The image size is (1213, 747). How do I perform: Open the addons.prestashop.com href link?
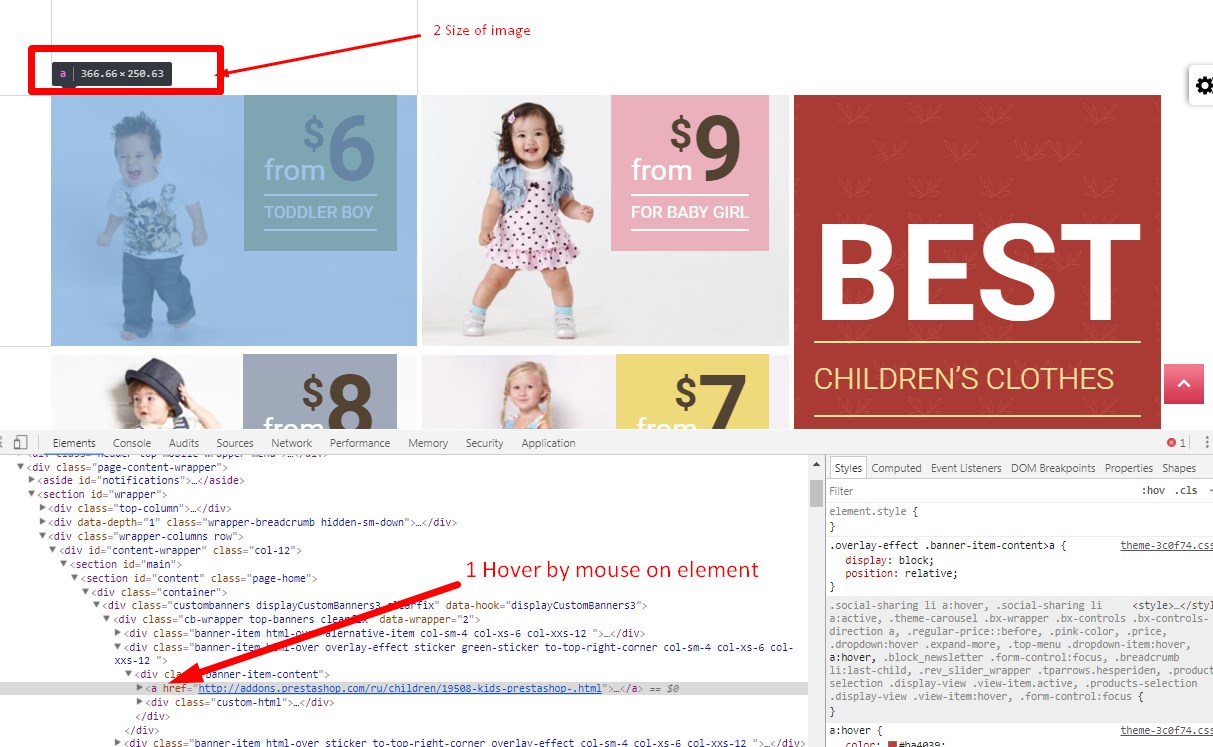point(400,689)
